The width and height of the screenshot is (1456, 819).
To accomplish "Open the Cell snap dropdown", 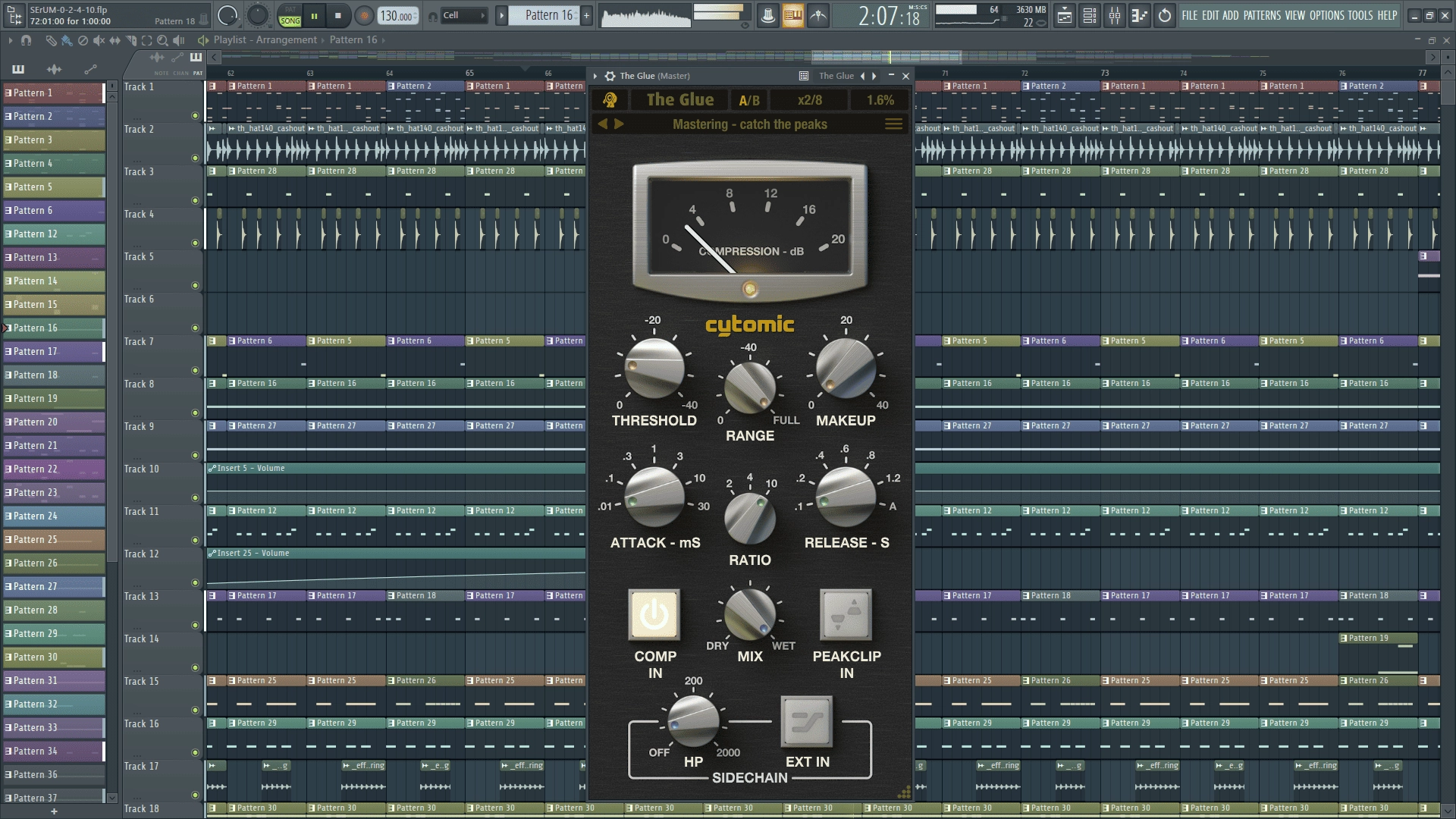I will (463, 15).
